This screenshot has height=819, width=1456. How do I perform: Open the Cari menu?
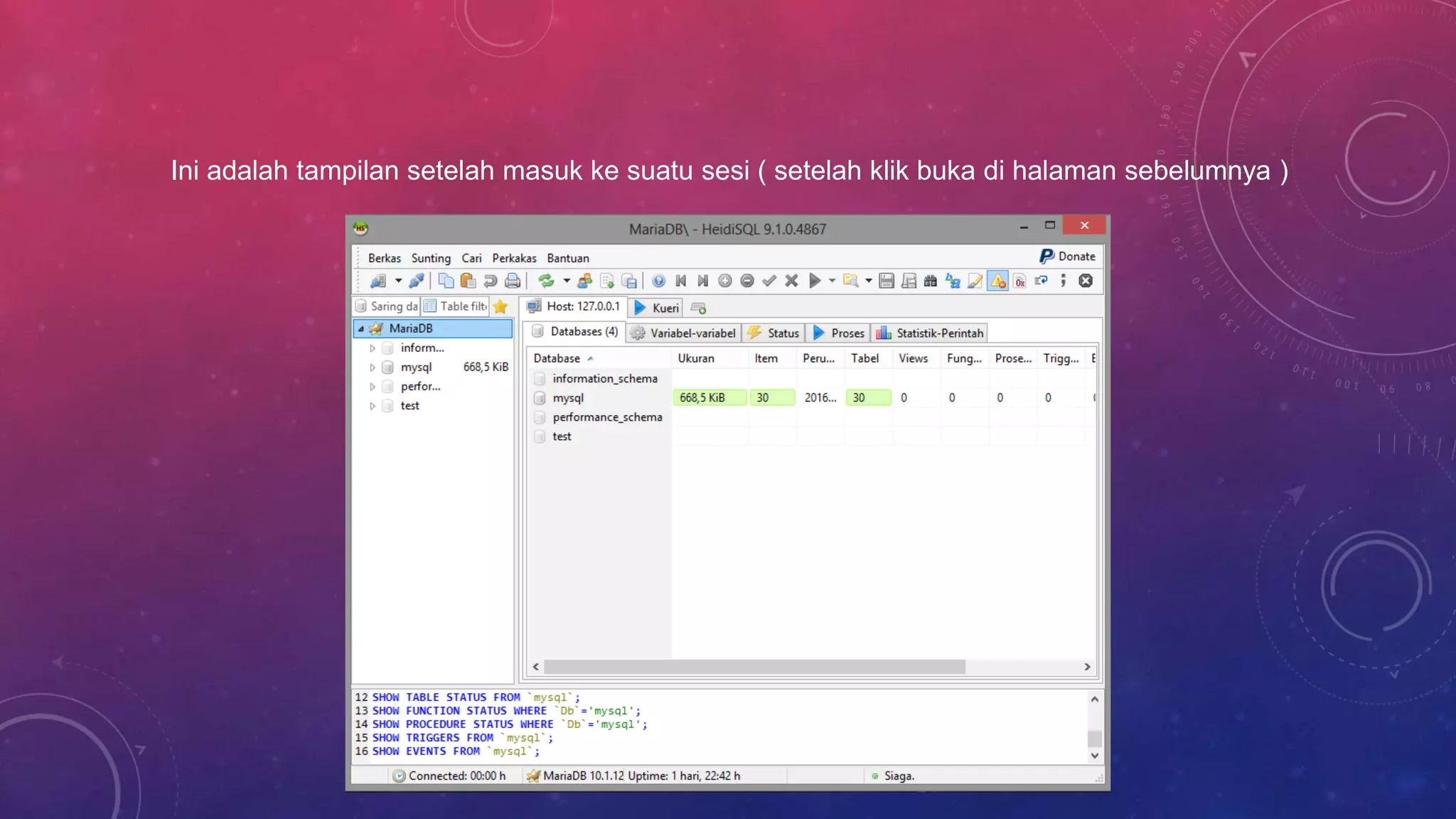[x=471, y=258]
